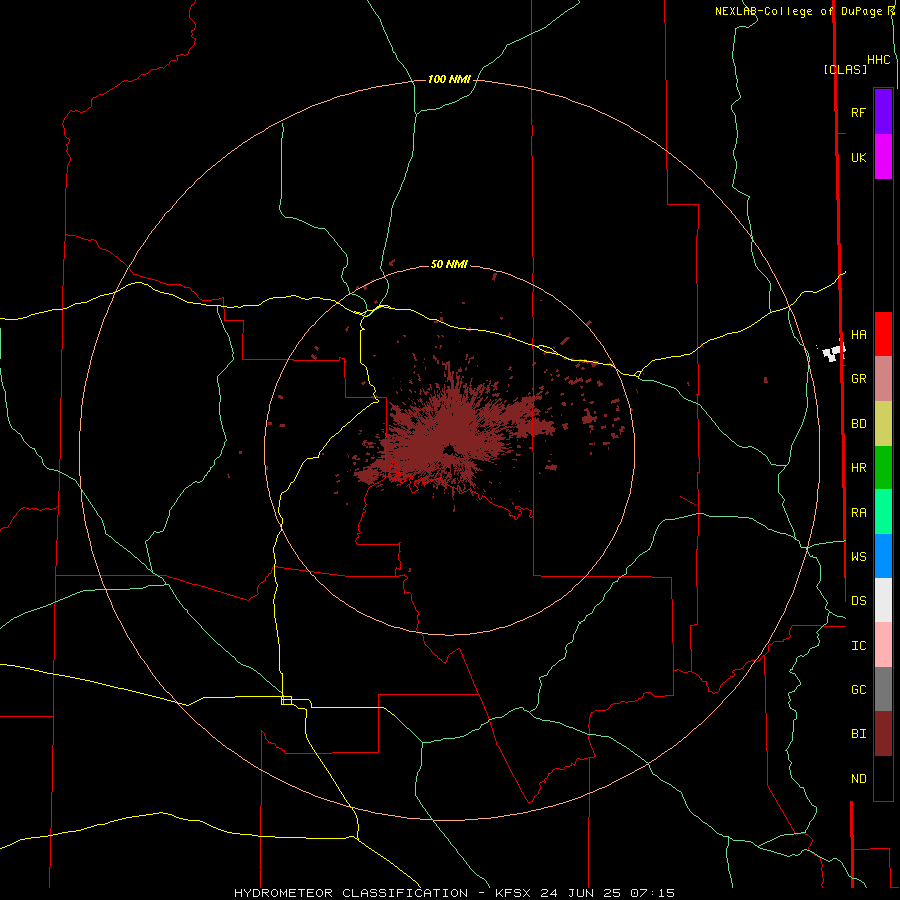Click the "RF" legend label
This screenshot has height=900, width=900.
click(858, 112)
